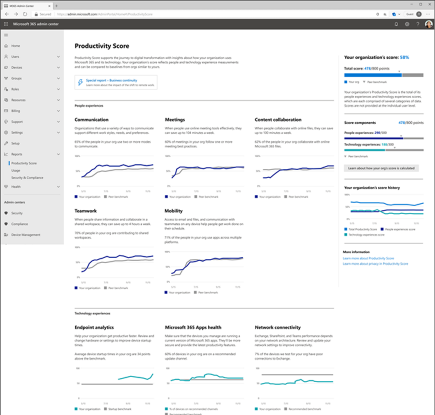
Task: Expand the Resources chevron
Action: point(58,100)
